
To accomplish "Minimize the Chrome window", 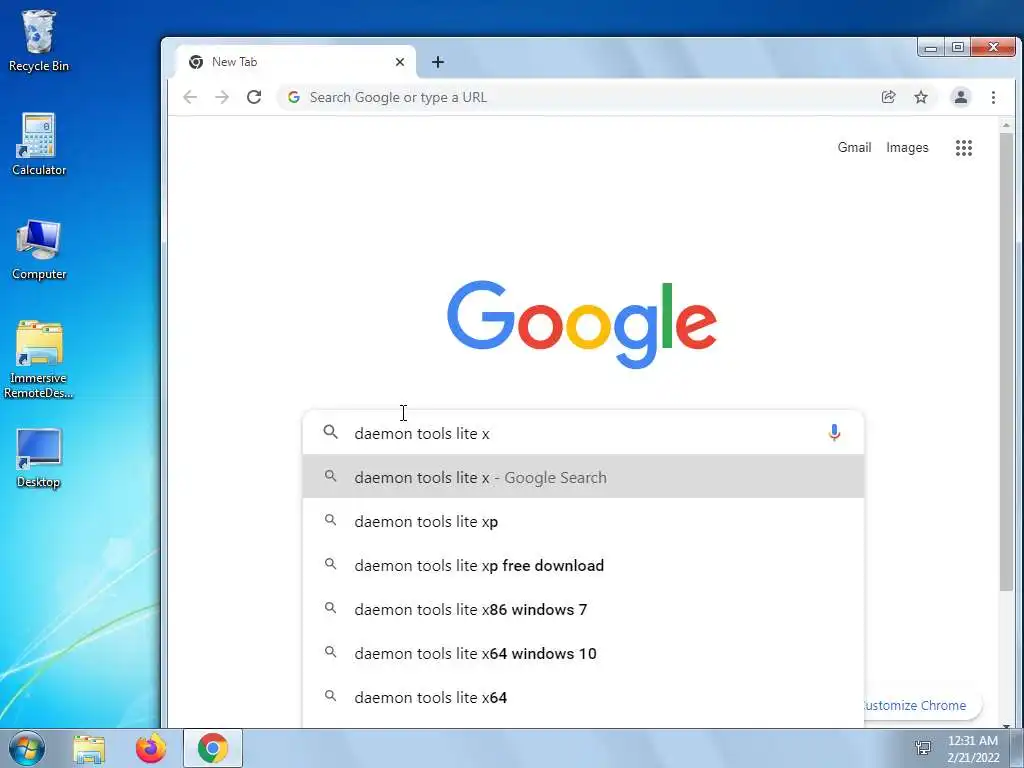I will point(931,48).
